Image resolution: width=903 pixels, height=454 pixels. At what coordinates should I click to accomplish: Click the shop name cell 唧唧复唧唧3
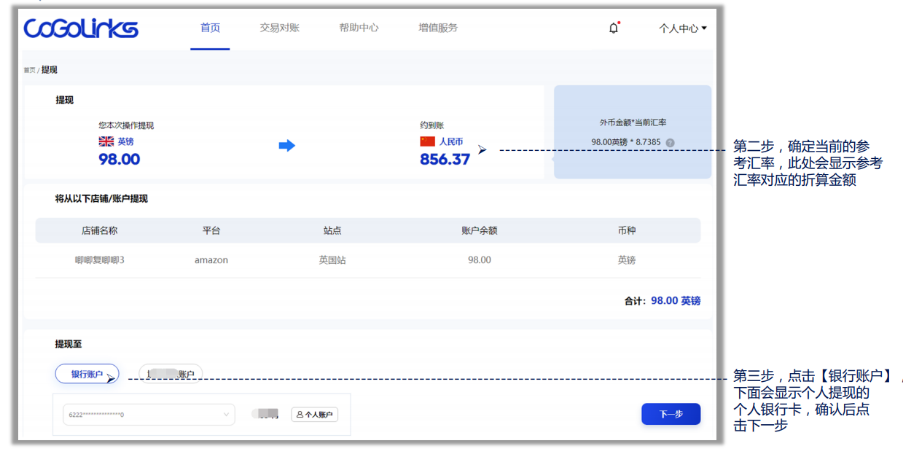(x=99, y=260)
